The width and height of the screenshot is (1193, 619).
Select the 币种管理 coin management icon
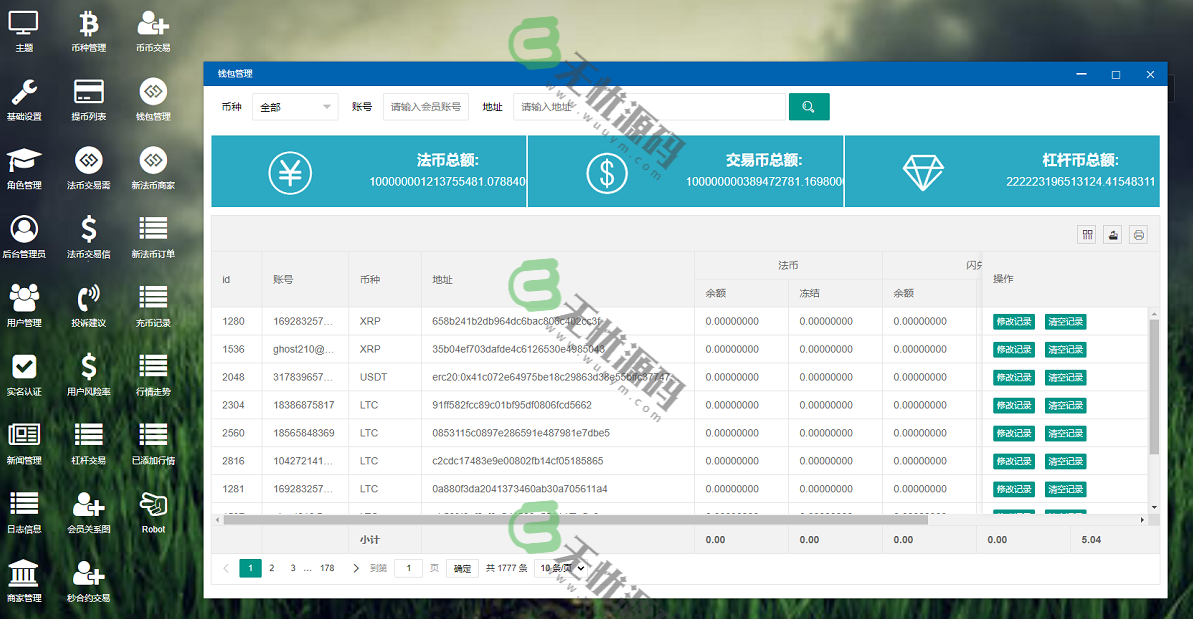[x=88, y=29]
